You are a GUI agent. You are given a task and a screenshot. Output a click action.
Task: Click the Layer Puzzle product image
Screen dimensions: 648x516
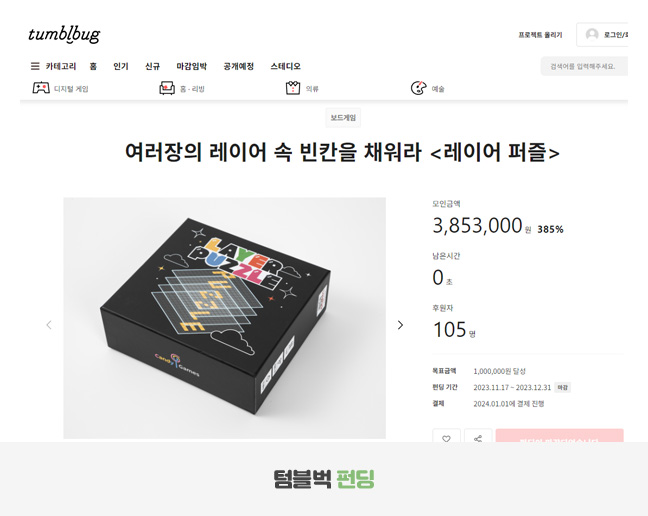(x=224, y=318)
